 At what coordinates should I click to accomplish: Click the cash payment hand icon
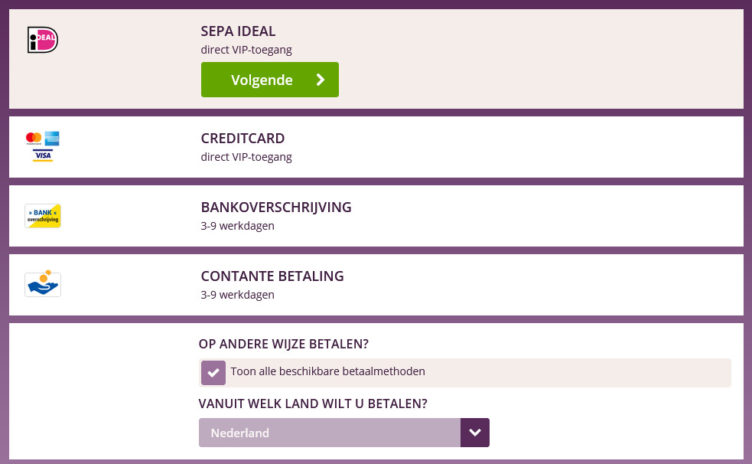43,284
